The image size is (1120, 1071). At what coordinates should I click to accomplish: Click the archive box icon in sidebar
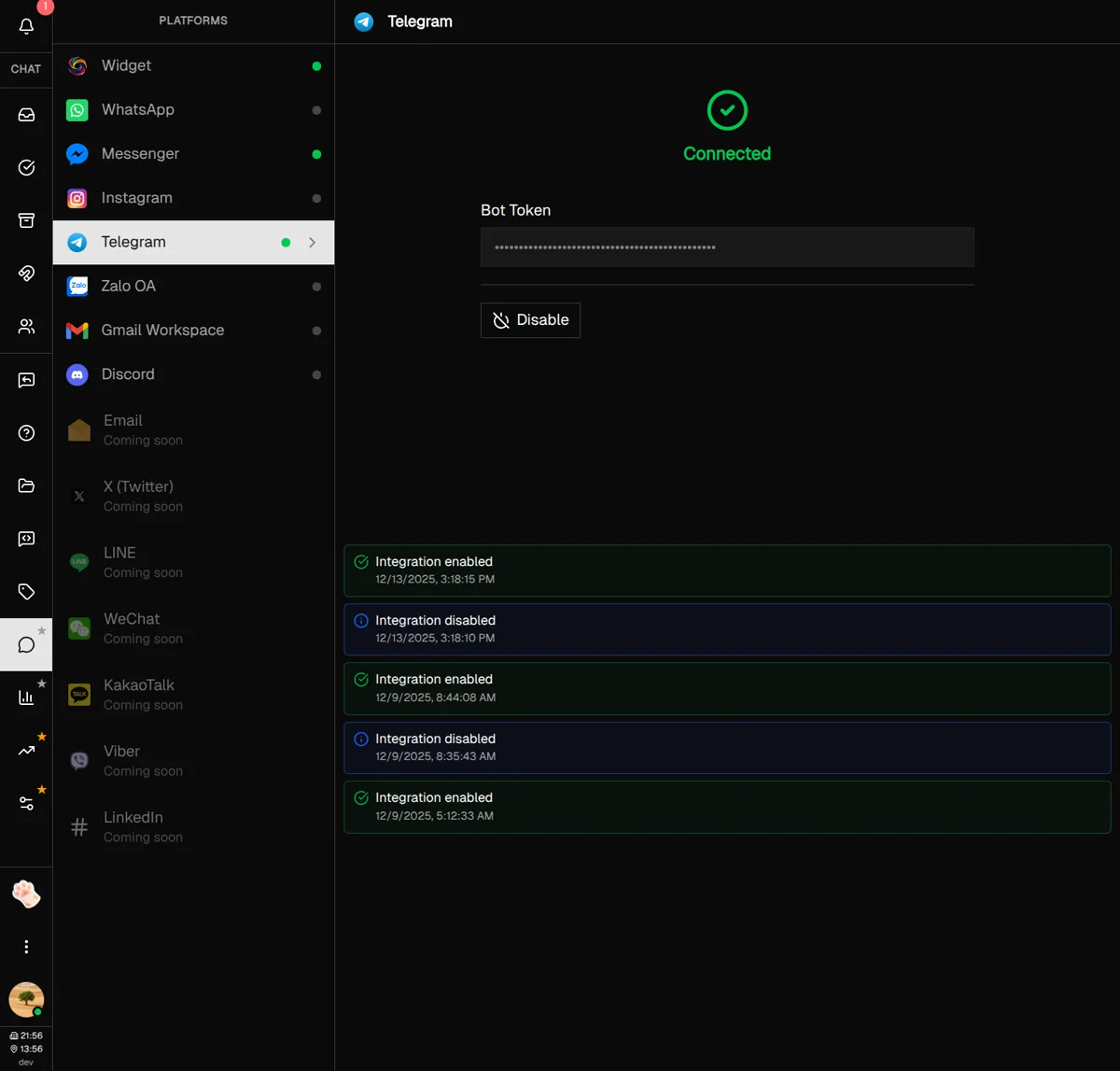(26, 220)
